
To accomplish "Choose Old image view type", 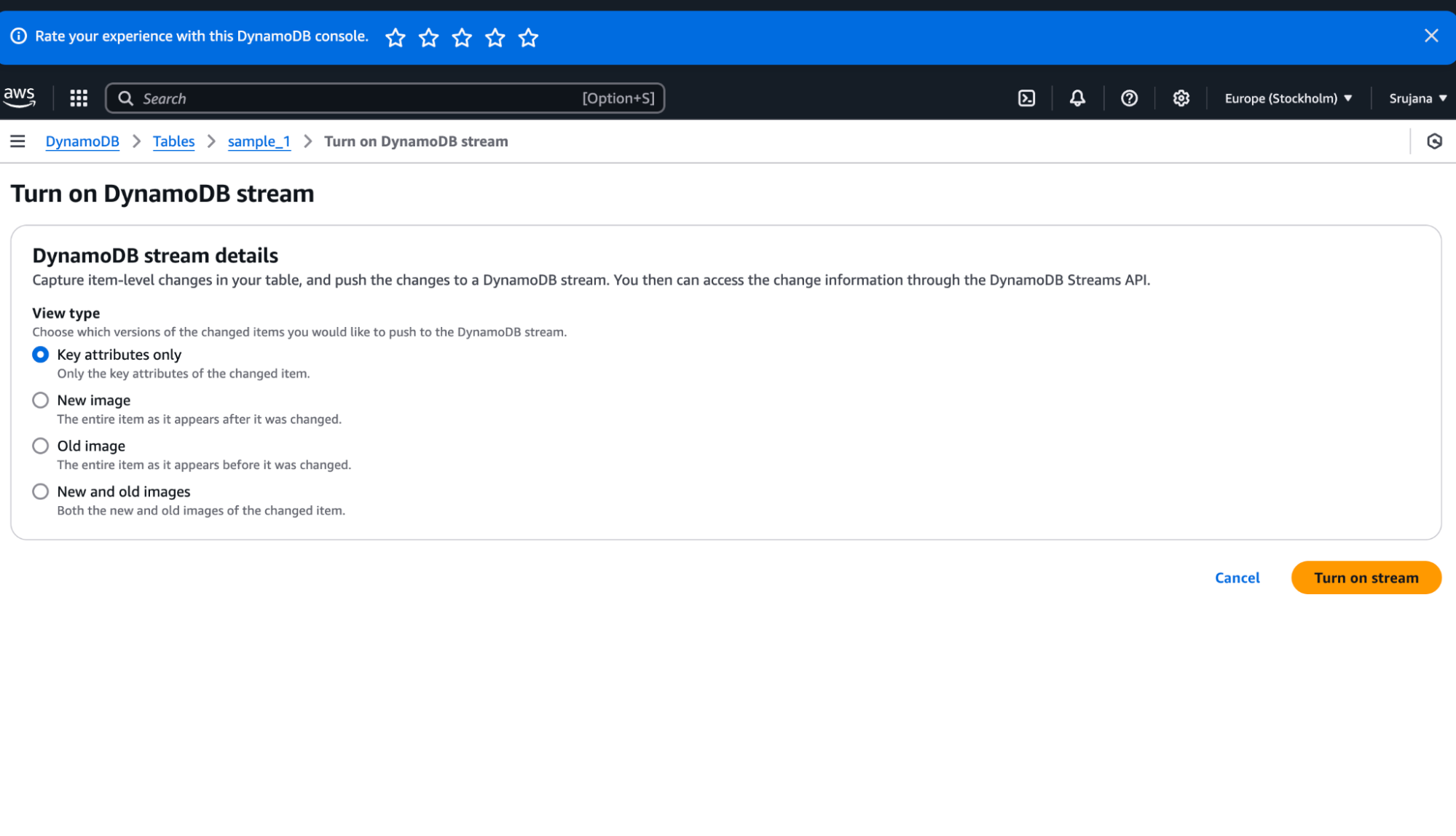I will [x=41, y=446].
